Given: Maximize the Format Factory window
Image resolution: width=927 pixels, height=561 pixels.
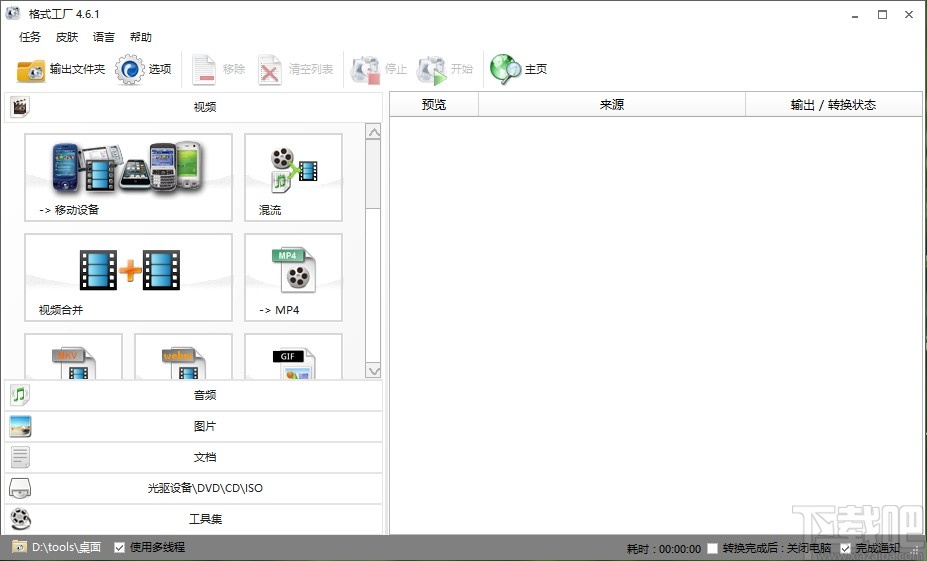Looking at the screenshot, I should click(x=882, y=15).
